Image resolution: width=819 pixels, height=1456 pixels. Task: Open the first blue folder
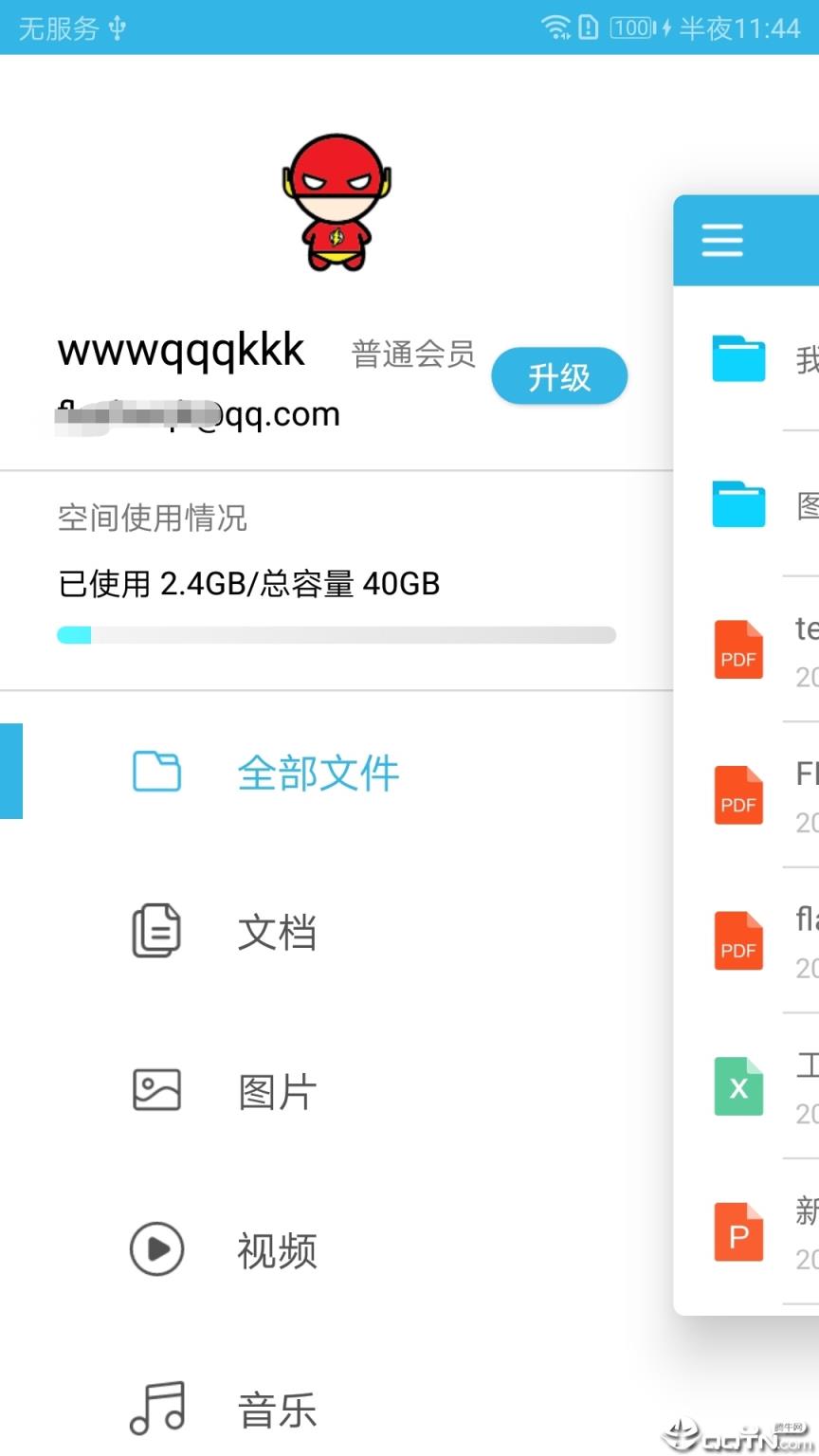pos(738,358)
